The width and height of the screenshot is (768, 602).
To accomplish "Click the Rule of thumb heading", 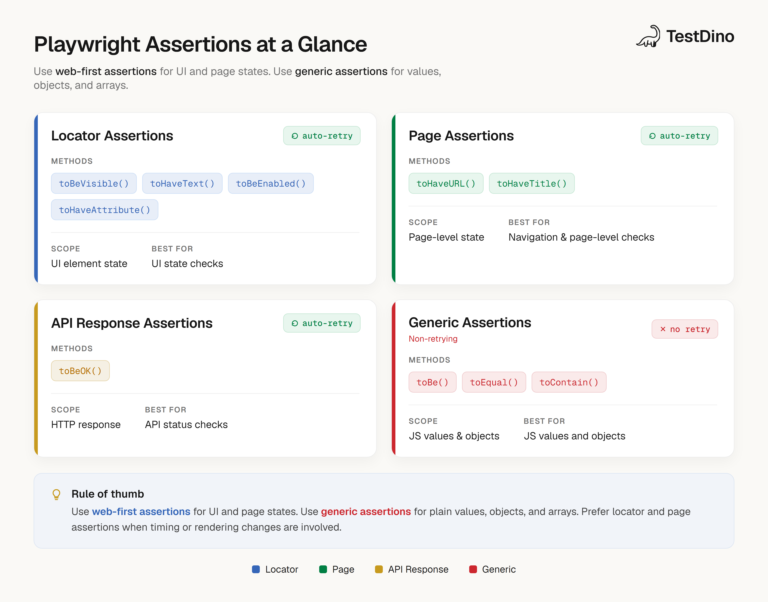I will coord(108,494).
